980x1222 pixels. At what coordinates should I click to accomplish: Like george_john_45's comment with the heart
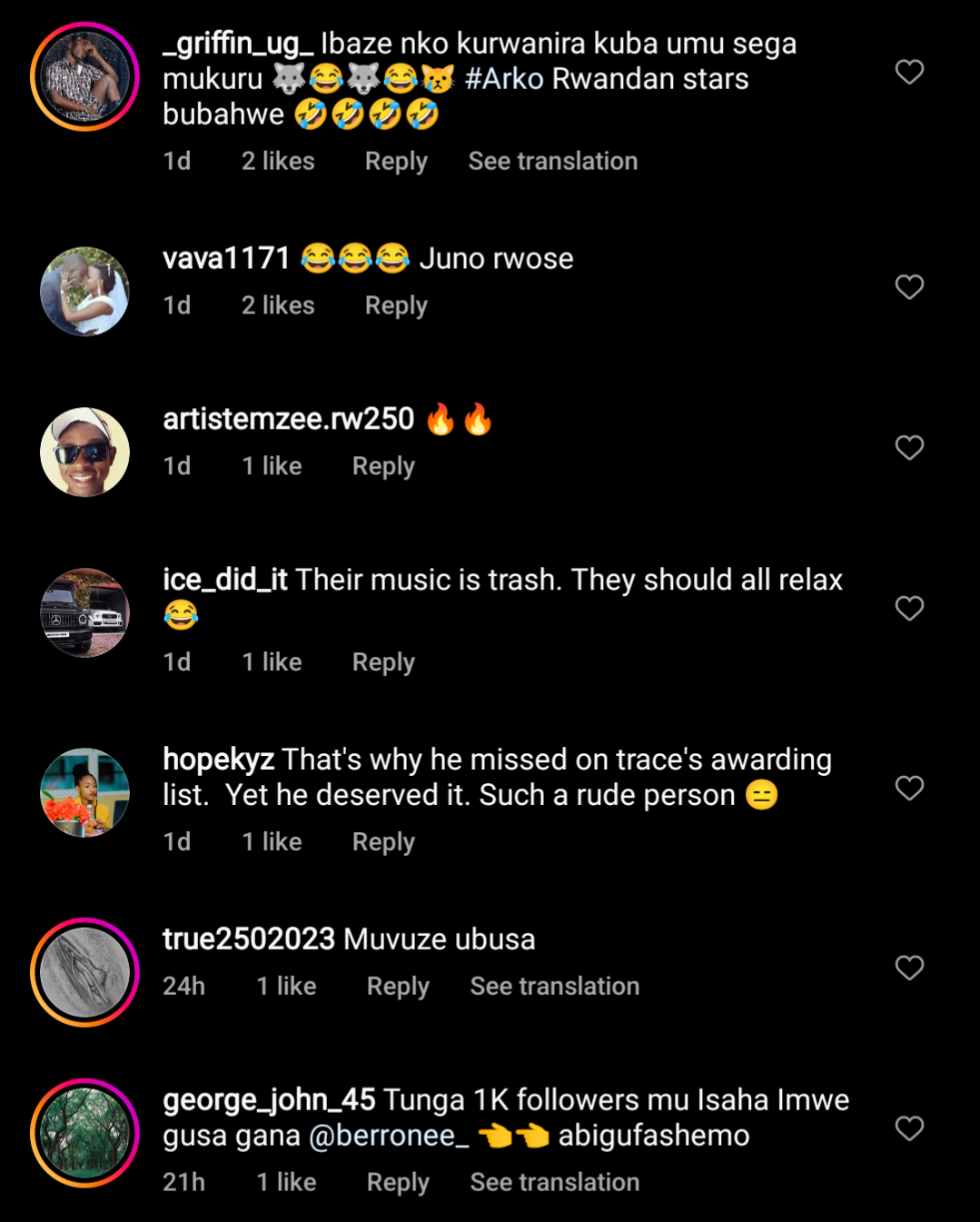tap(909, 1128)
